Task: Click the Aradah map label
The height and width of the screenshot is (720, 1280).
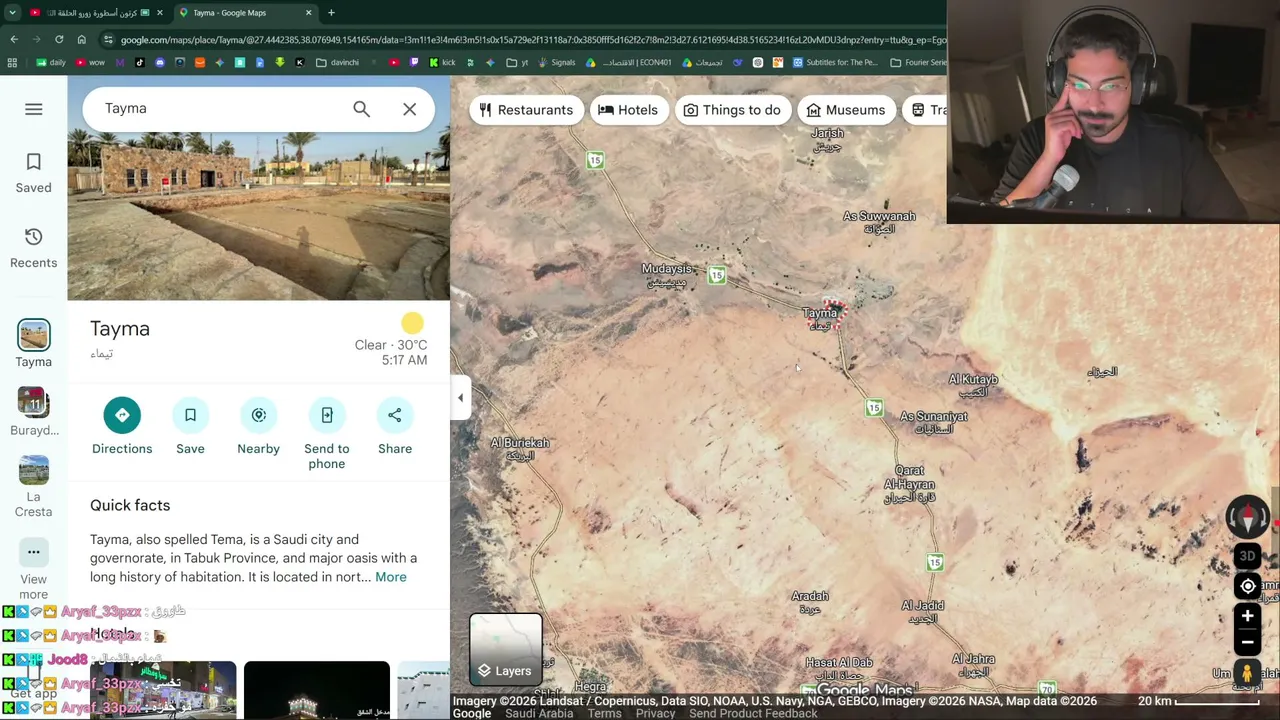Action: 810,602
